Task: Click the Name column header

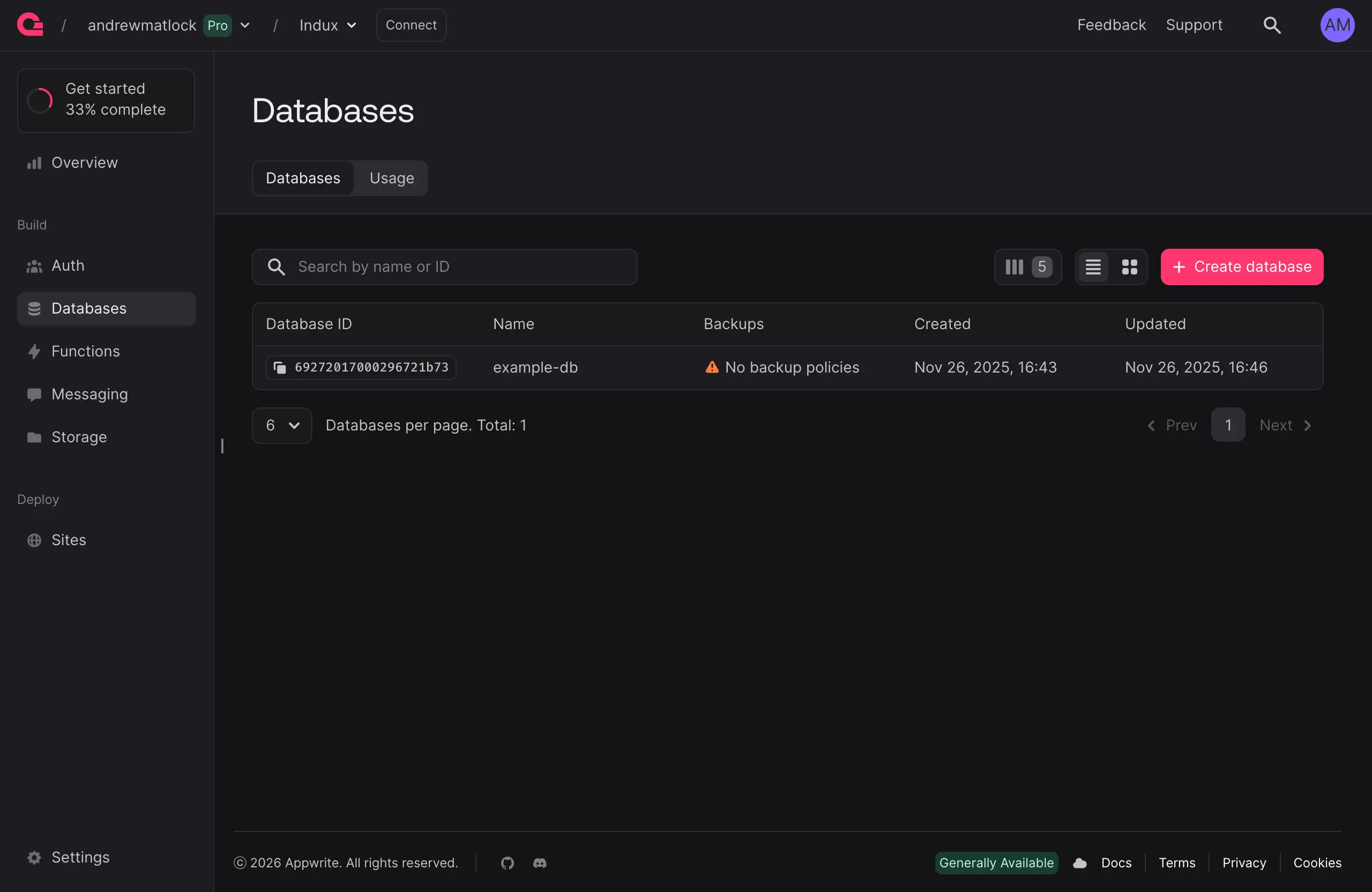Action: pos(513,324)
